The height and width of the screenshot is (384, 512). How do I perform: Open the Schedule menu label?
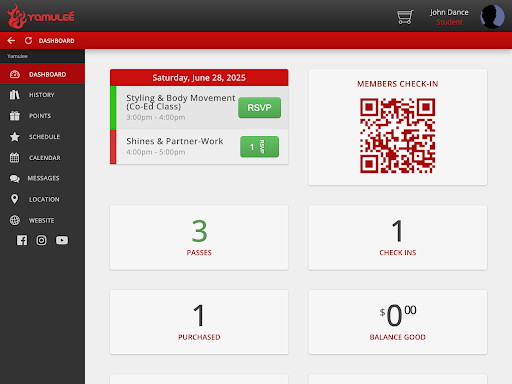coord(44,137)
